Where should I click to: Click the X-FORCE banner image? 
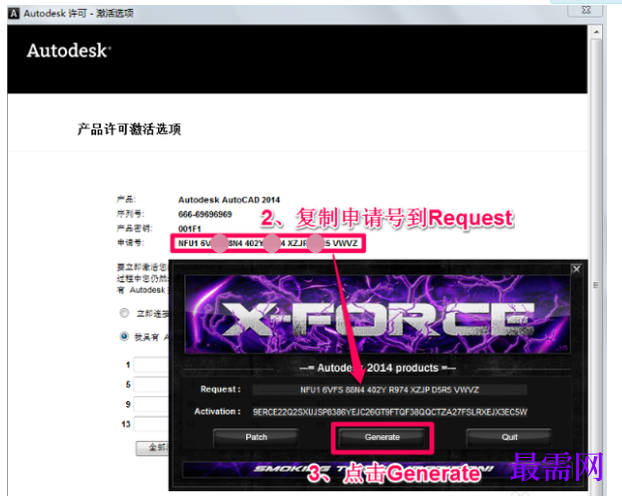[x=377, y=314]
